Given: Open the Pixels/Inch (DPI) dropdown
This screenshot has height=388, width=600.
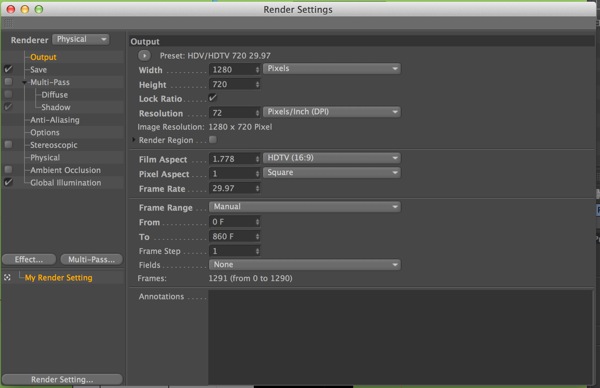Looking at the screenshot, I should click(332, 112).
